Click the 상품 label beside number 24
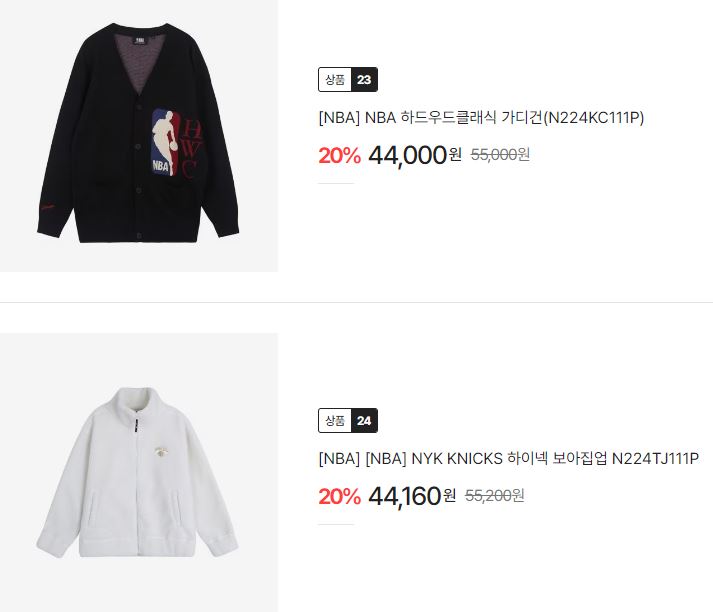 tap(335, 421)
